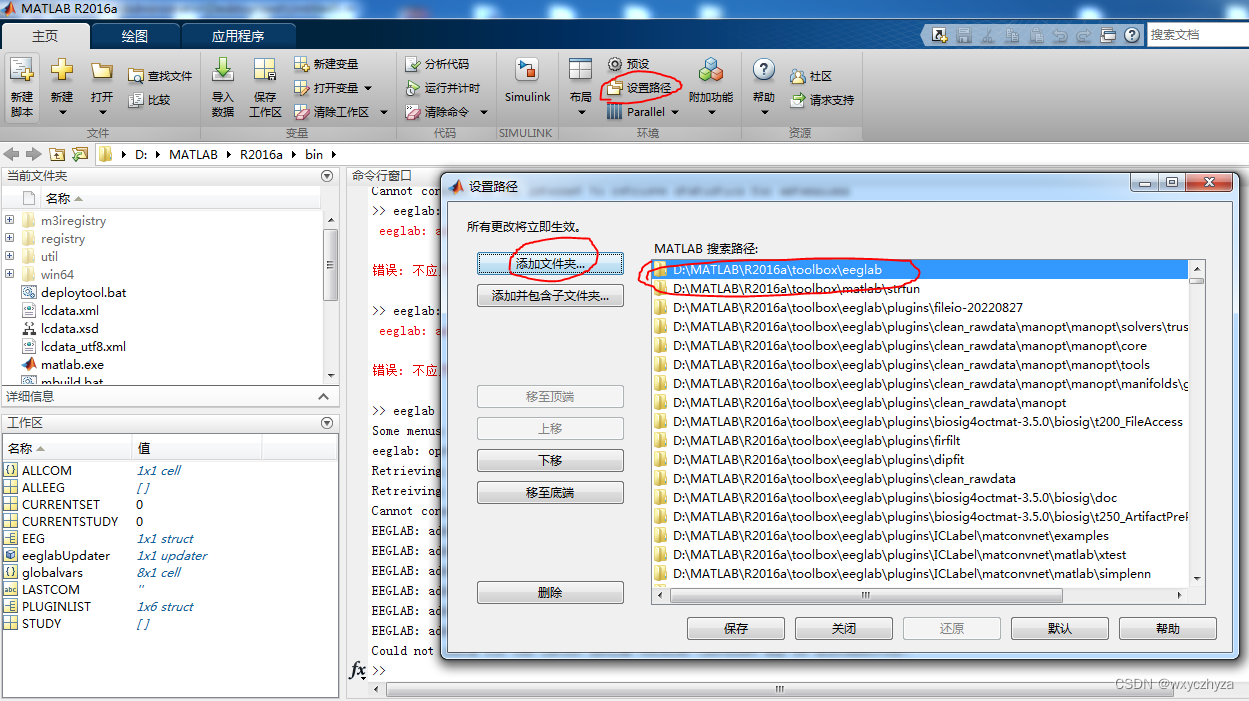Open 清除工作区 (Clear Workspace) dropdown
1249x701 pixels.
click(384, 112)
